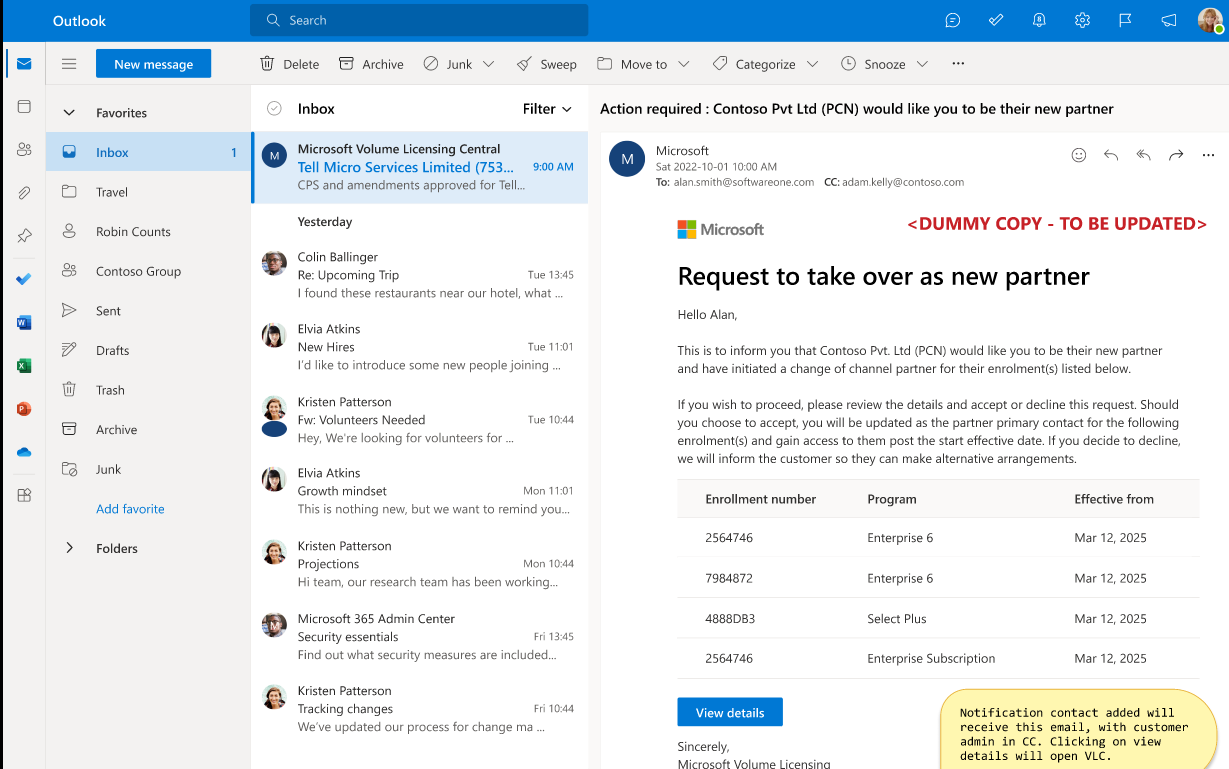Open the Security essentials email
1229x769 pixels.
point(420,637)
